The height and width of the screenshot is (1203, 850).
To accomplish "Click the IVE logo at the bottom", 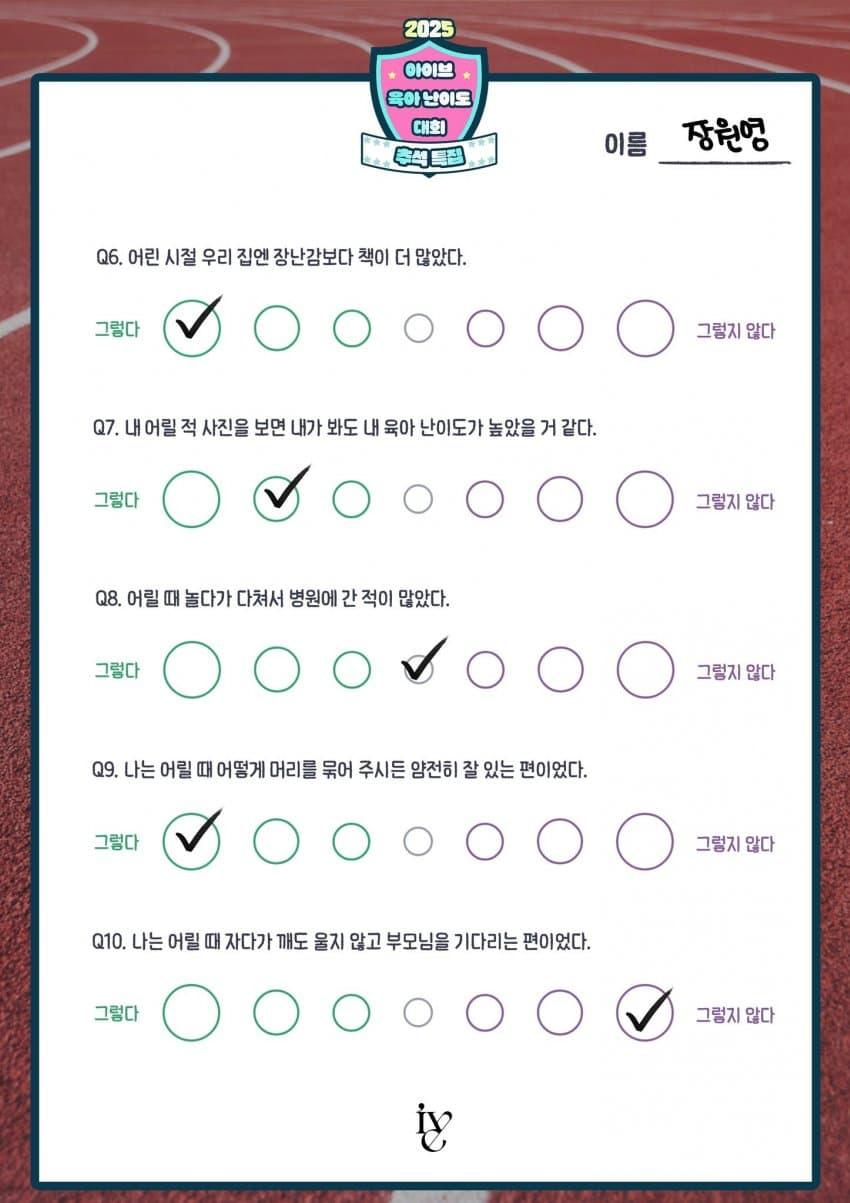I will point(432,1128).
